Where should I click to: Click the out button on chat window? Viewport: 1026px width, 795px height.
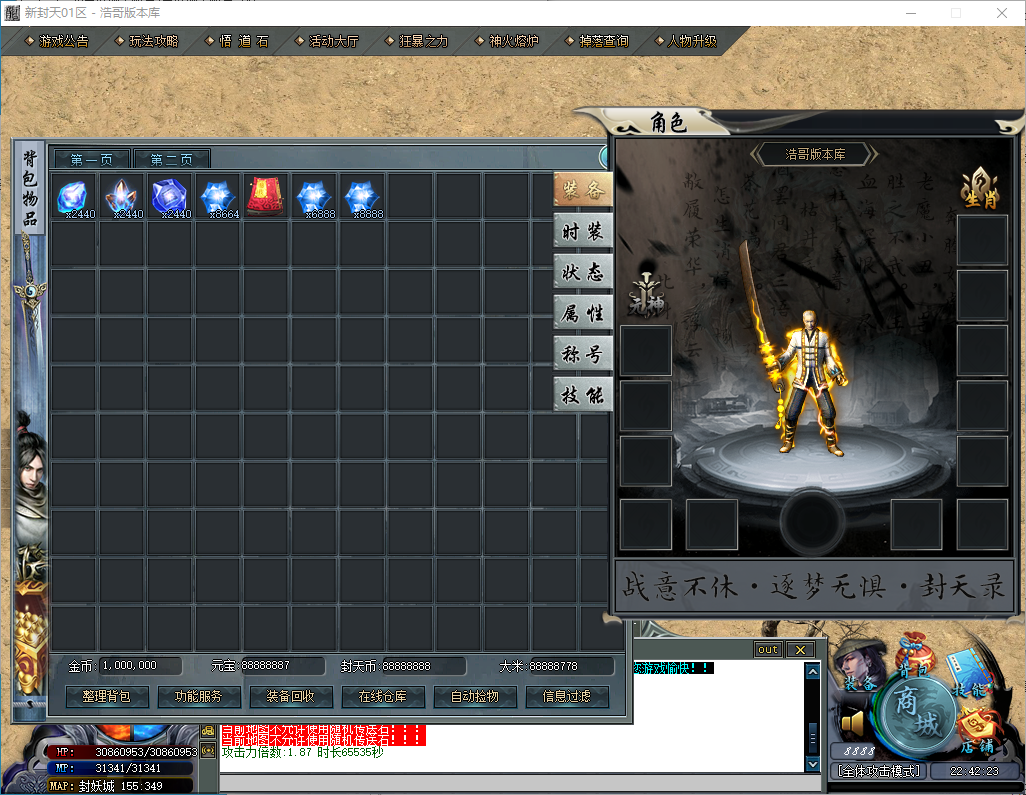coord(768,649)
